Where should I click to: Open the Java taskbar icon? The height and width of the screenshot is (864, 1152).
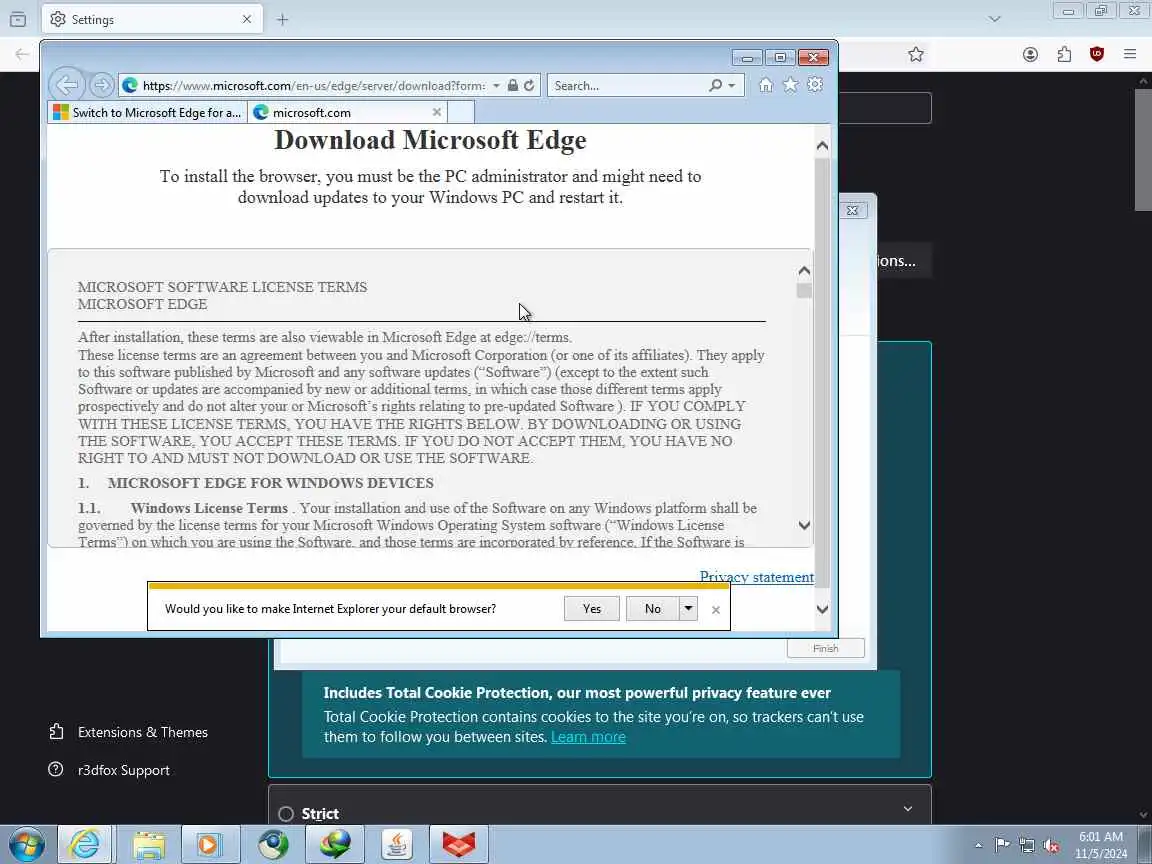[x=397, y=844]
